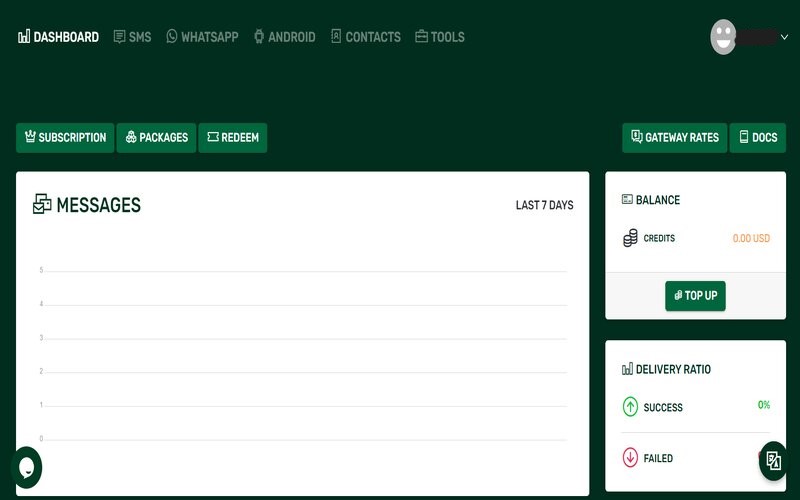Click the Redeem button
This screenshot has height=500, width=800.
(232, 138)
